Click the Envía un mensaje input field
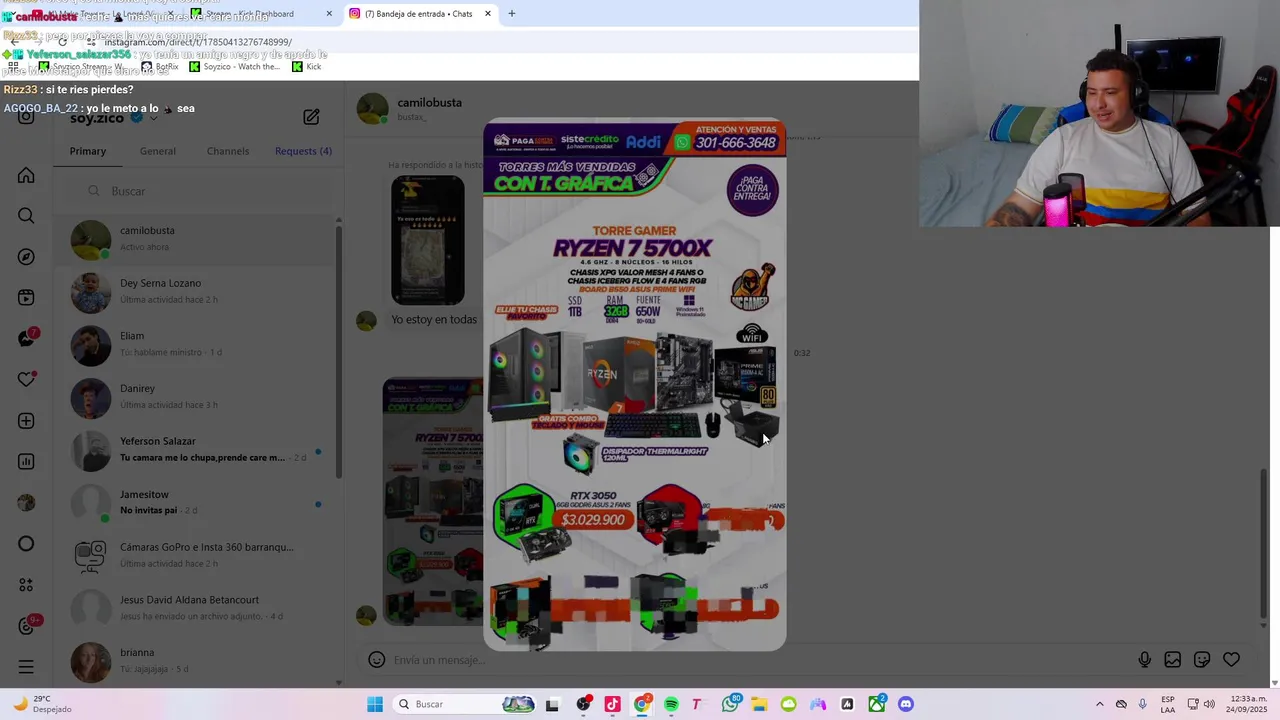 (760, 660)
